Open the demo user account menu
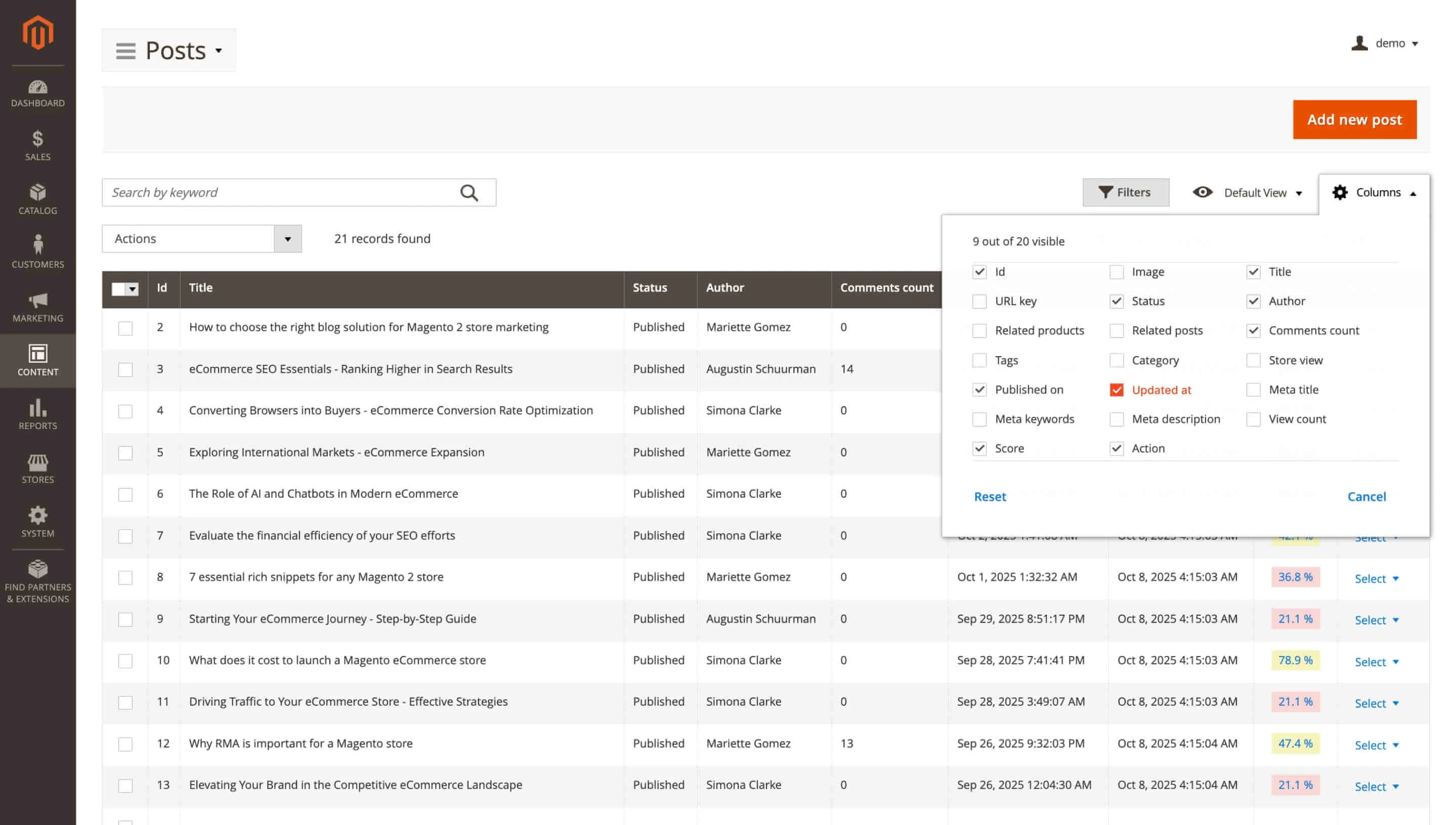 tap(1385, 44)
